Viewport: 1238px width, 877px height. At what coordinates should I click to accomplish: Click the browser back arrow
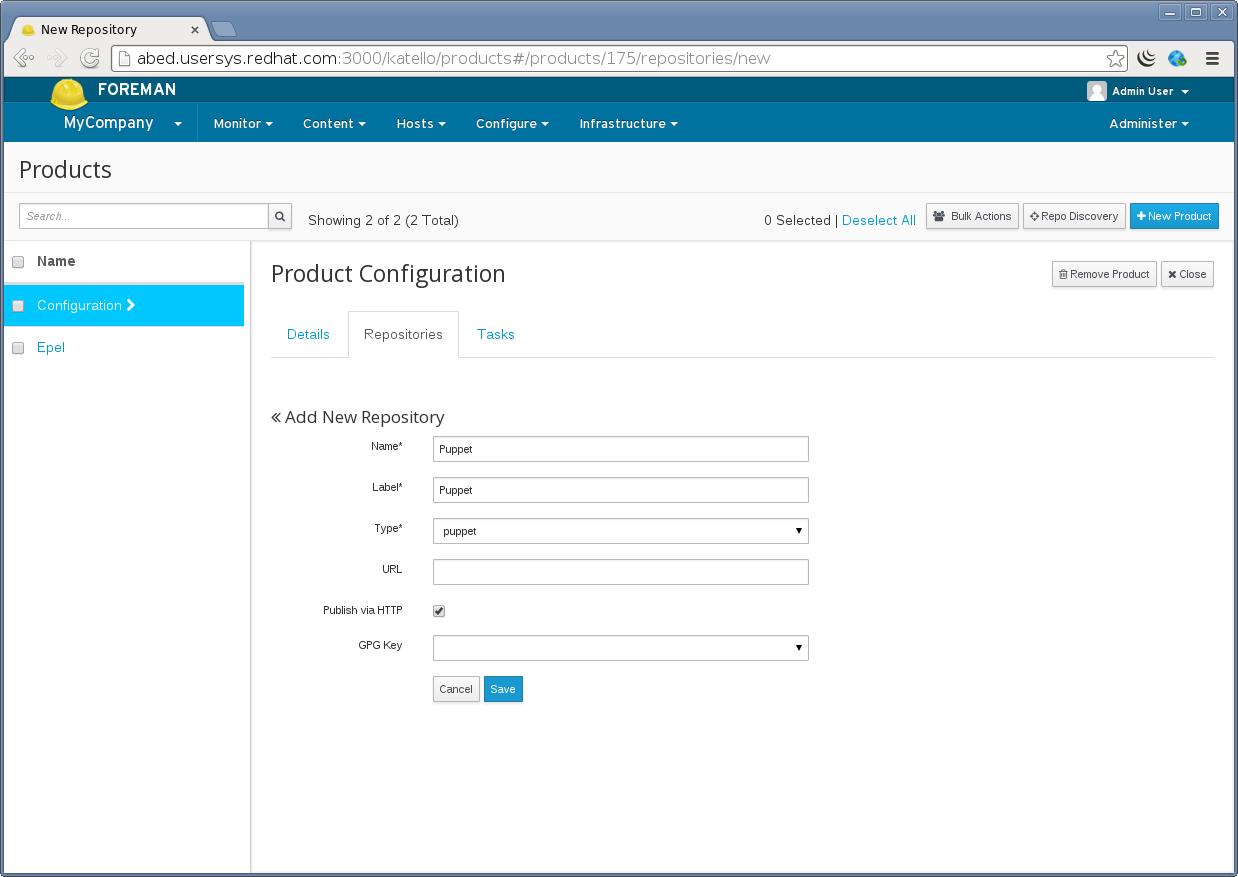pyautogui.click(x=24, y=58)
